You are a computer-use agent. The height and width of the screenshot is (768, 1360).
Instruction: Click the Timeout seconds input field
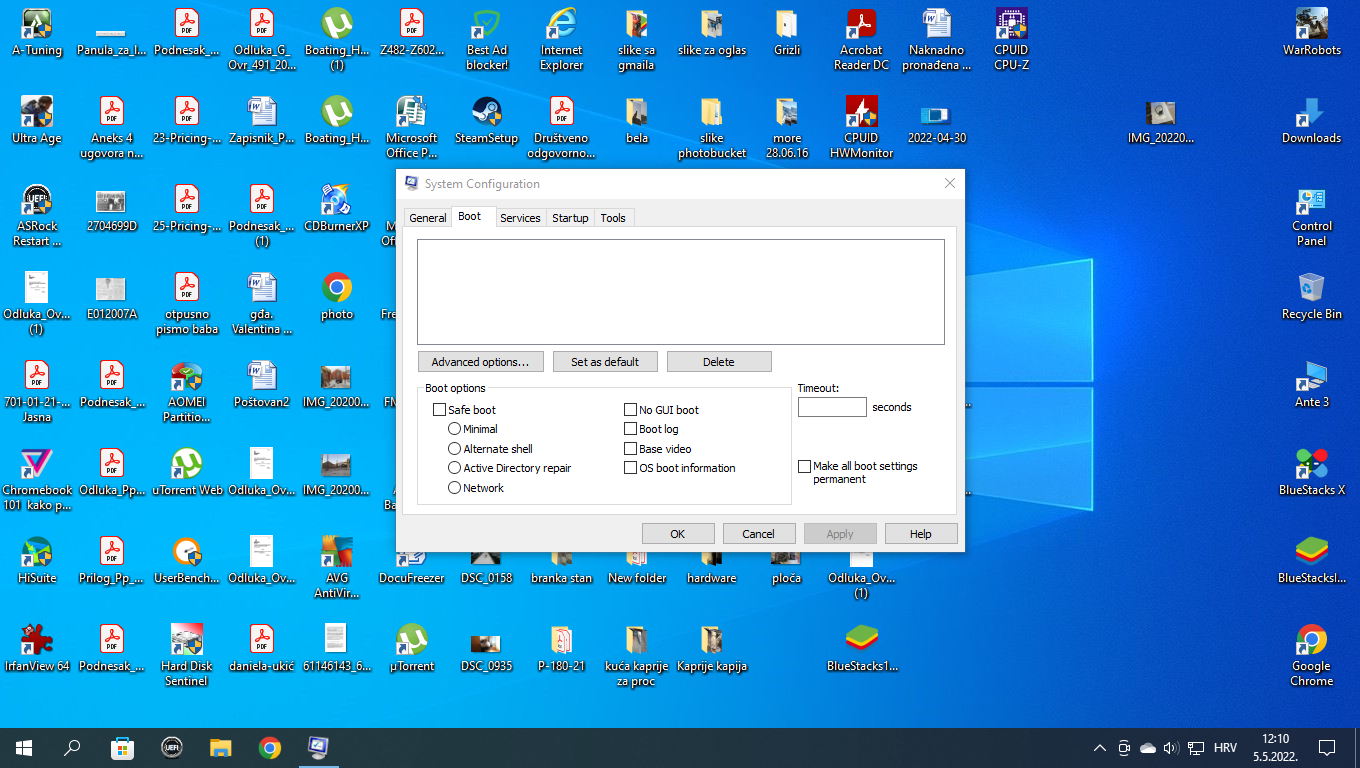(x=831, y=407)
